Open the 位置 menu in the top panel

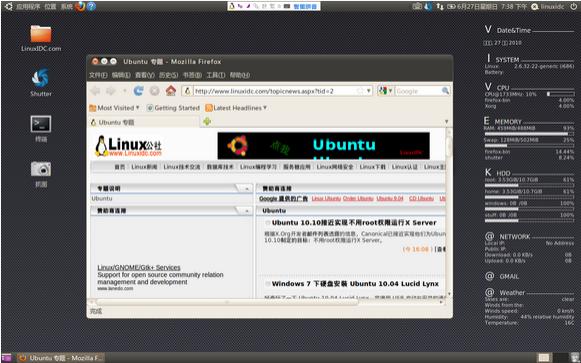(x=50, y=6)
